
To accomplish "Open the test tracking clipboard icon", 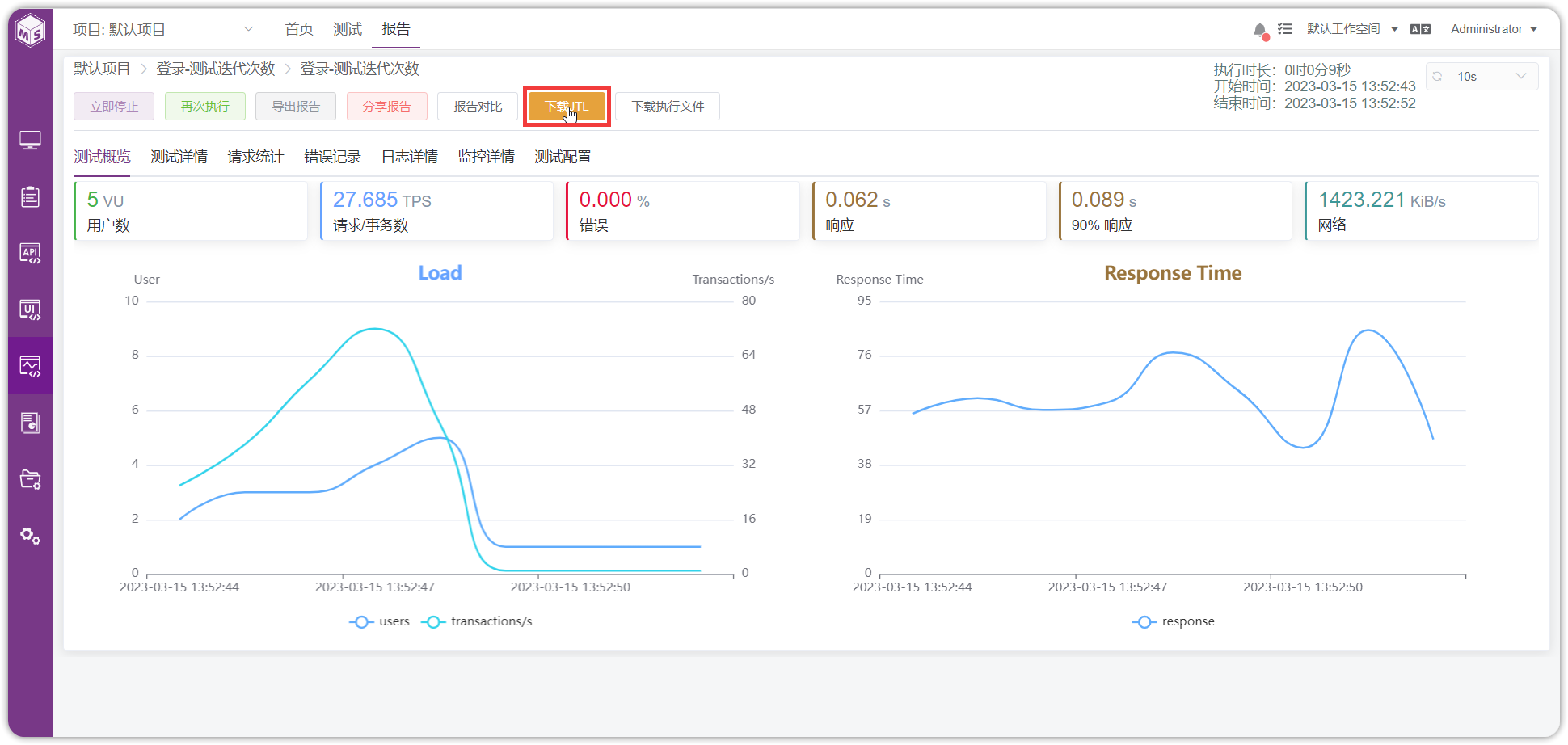I will pyautogui.click(x=30, y=196).
